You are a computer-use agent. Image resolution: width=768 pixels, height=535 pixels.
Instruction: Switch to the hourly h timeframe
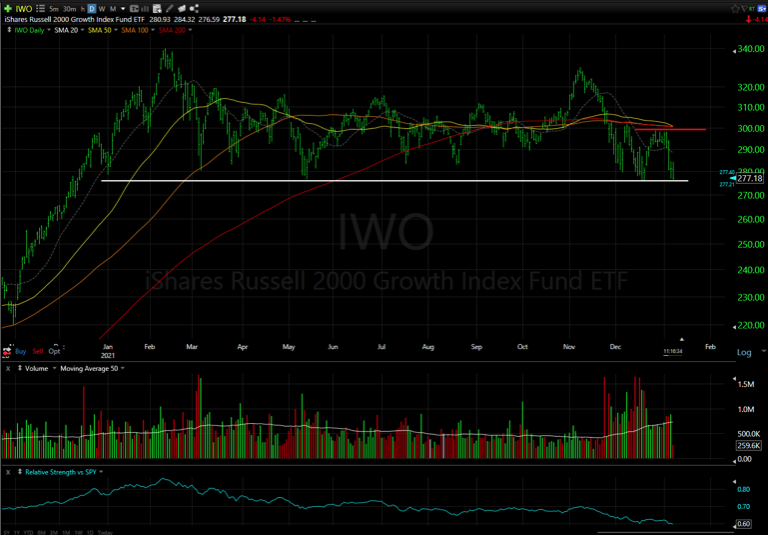pyautogui.click(x=83, y=9)
